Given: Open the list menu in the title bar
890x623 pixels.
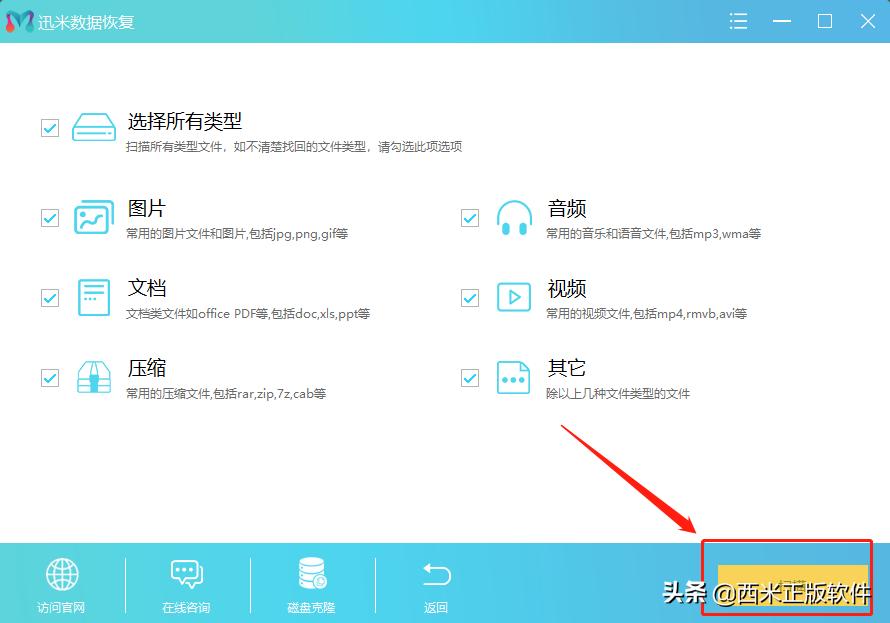Looking at the screenshot, I should (x=738, y=20).
